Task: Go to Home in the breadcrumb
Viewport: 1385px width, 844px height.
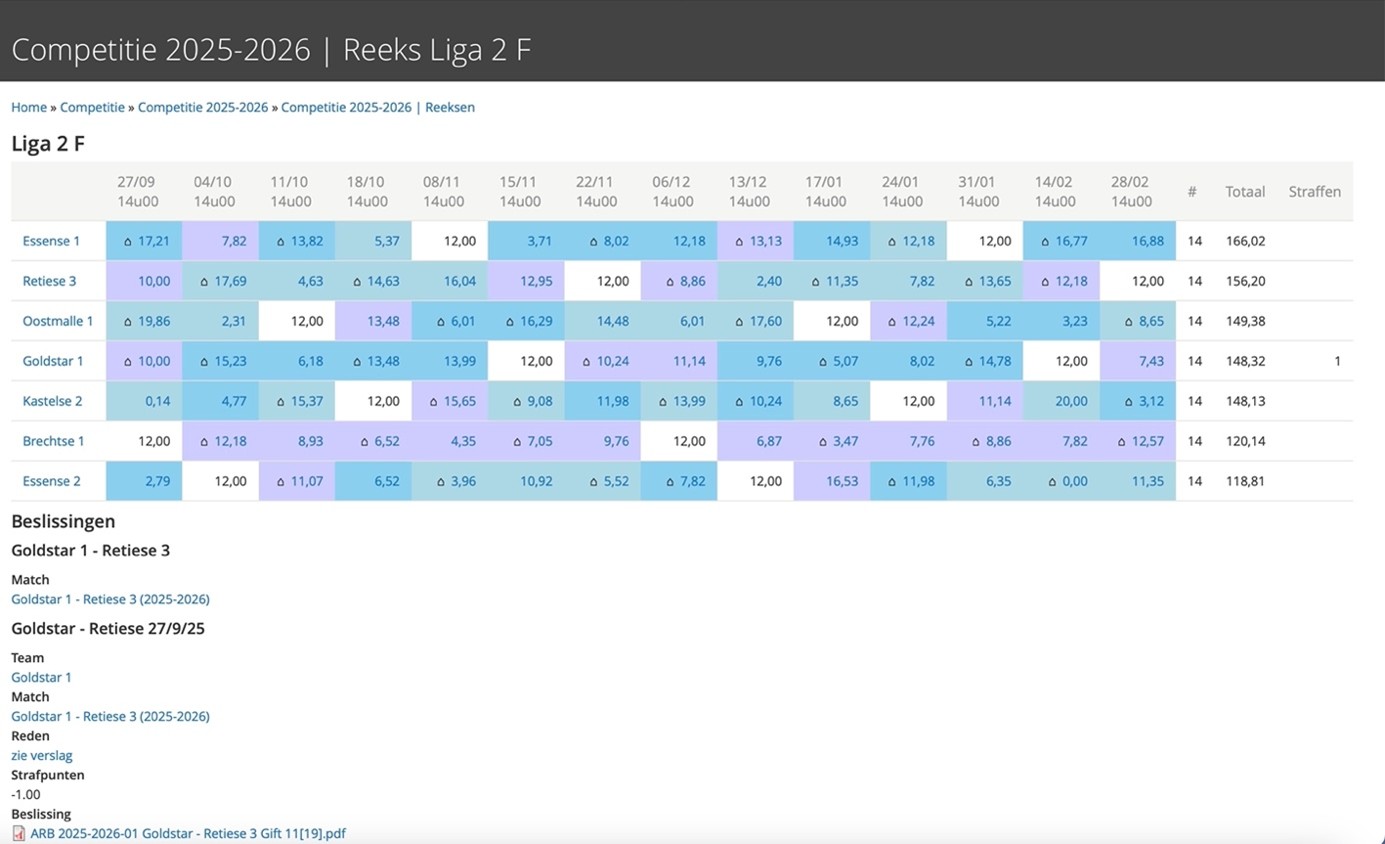Action: point(29,107)
